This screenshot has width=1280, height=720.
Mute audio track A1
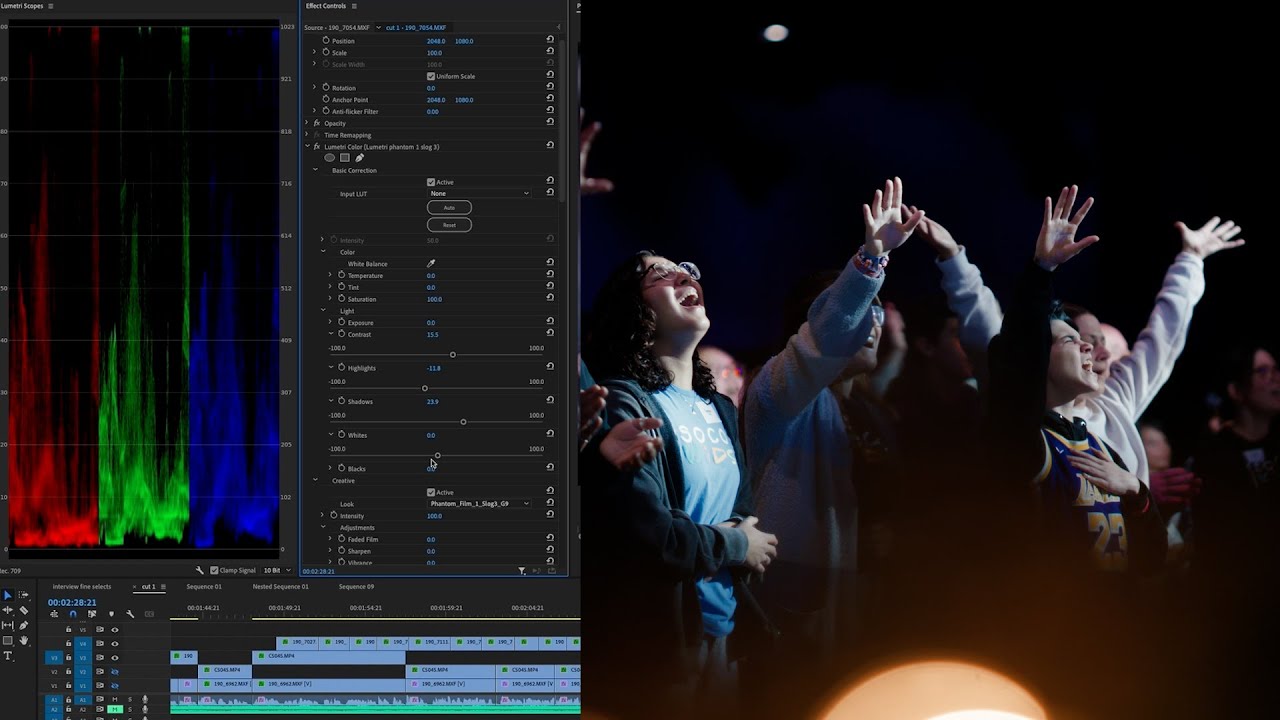(116, 700)
